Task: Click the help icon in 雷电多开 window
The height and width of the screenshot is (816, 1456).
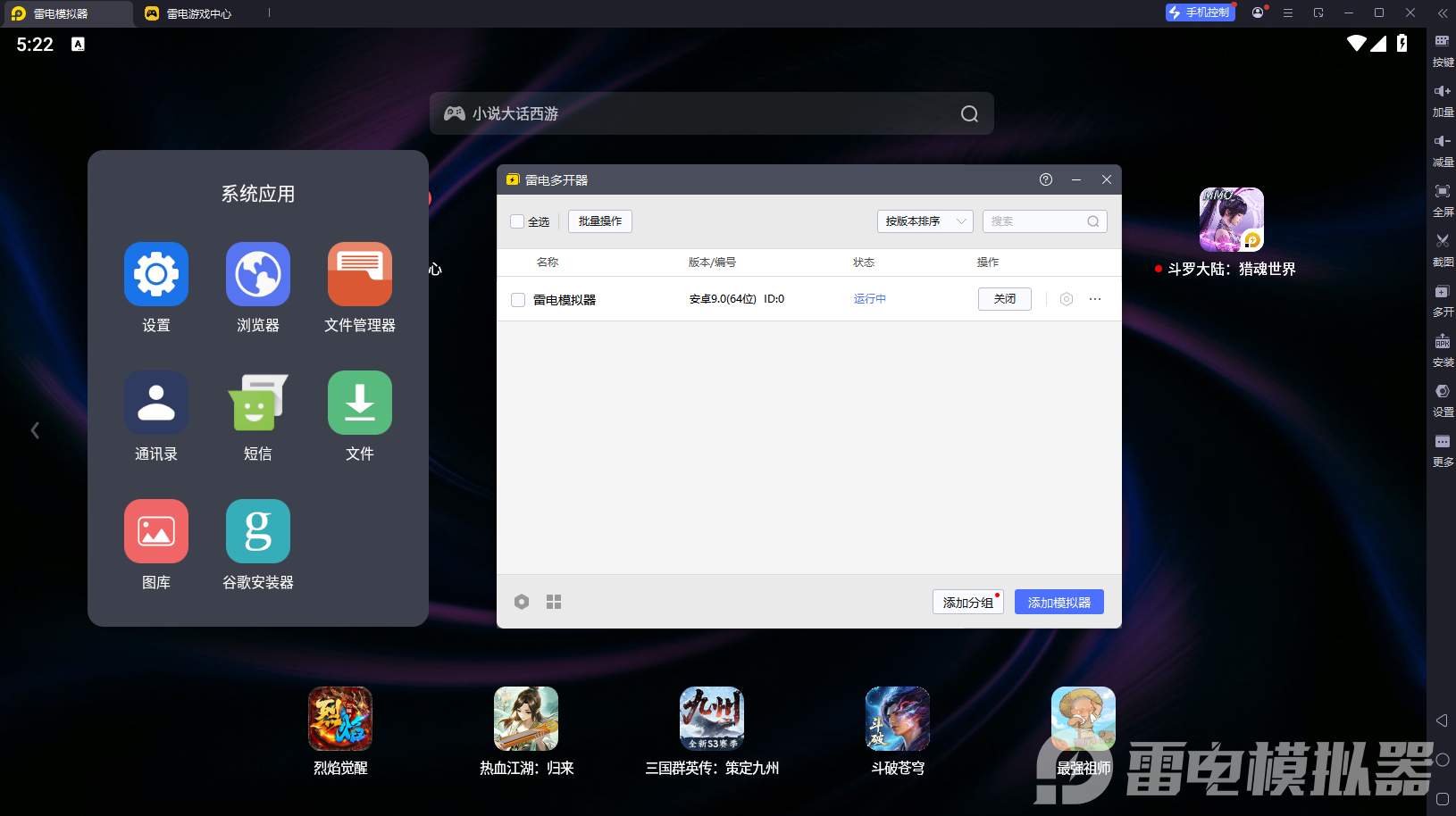Action: tap(1046, 179)
